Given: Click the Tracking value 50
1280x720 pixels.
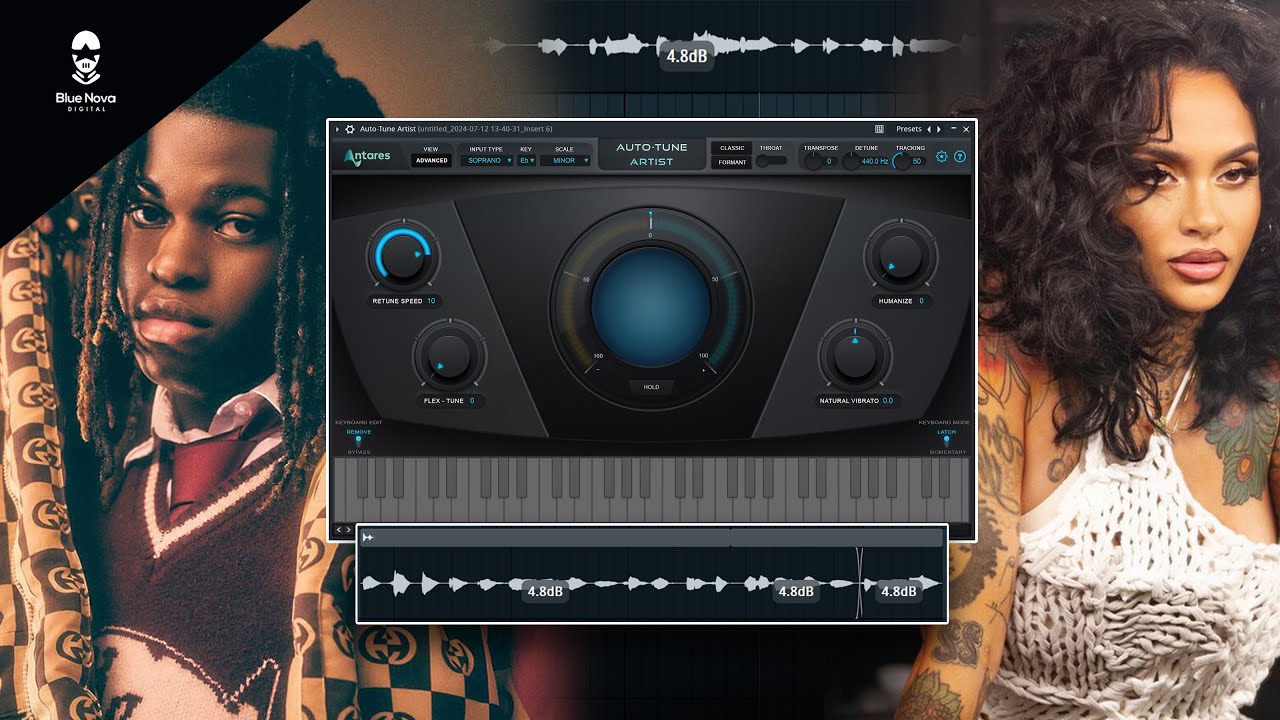Looking at the screenshot, I should click(917, 161).
